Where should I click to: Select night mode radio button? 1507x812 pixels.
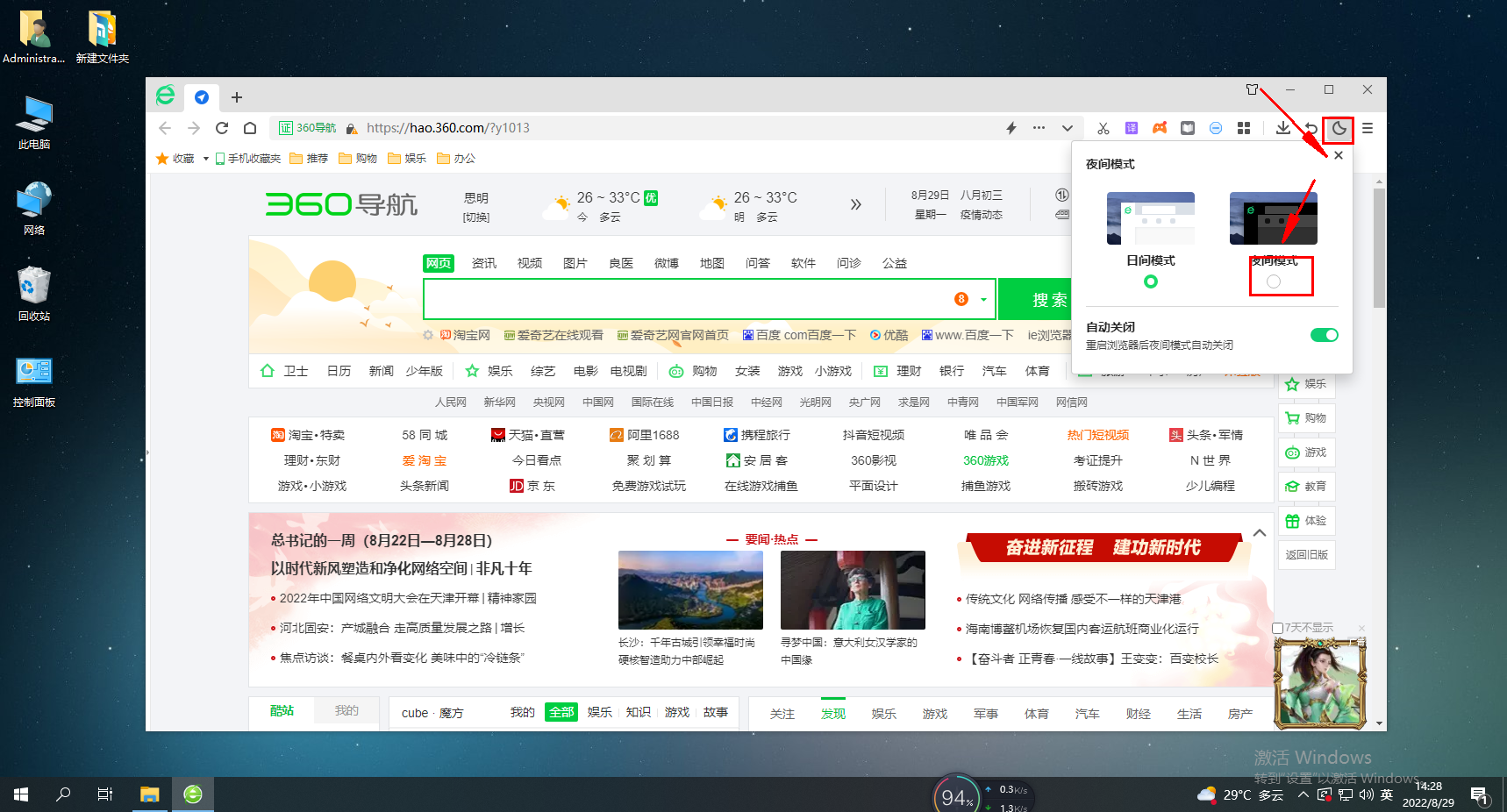(1274, 281)
